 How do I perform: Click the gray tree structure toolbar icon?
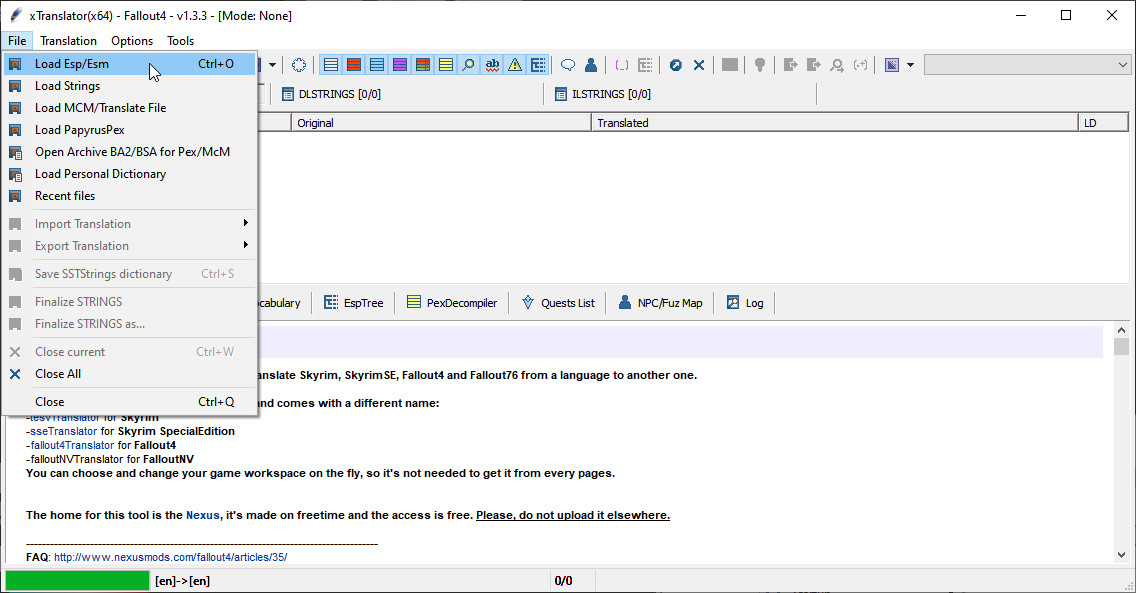645,65
